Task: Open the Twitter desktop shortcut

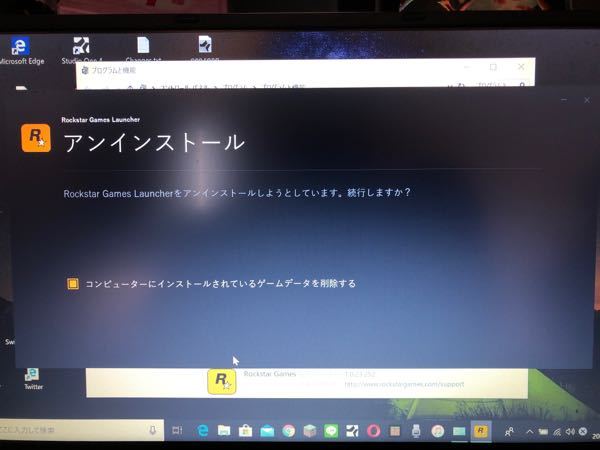Action: tap(33, 379)
